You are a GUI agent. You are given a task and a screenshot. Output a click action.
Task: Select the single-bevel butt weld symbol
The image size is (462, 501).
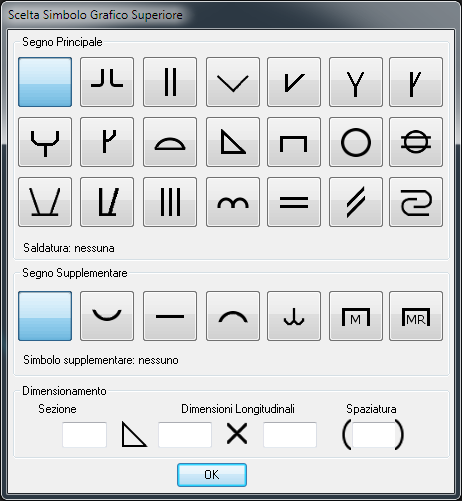pos(294,82)
